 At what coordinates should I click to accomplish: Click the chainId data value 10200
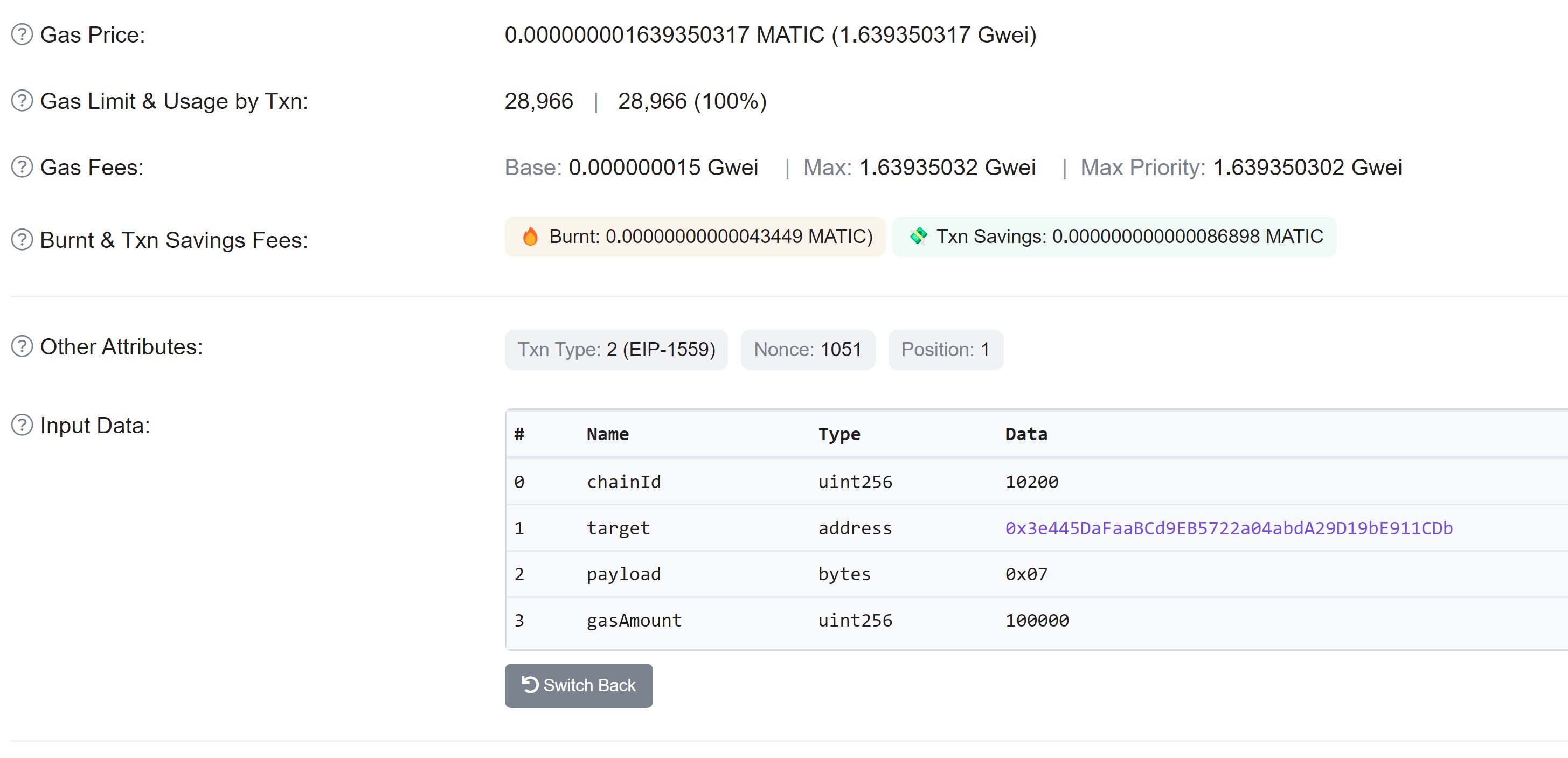pos(1032,482)
